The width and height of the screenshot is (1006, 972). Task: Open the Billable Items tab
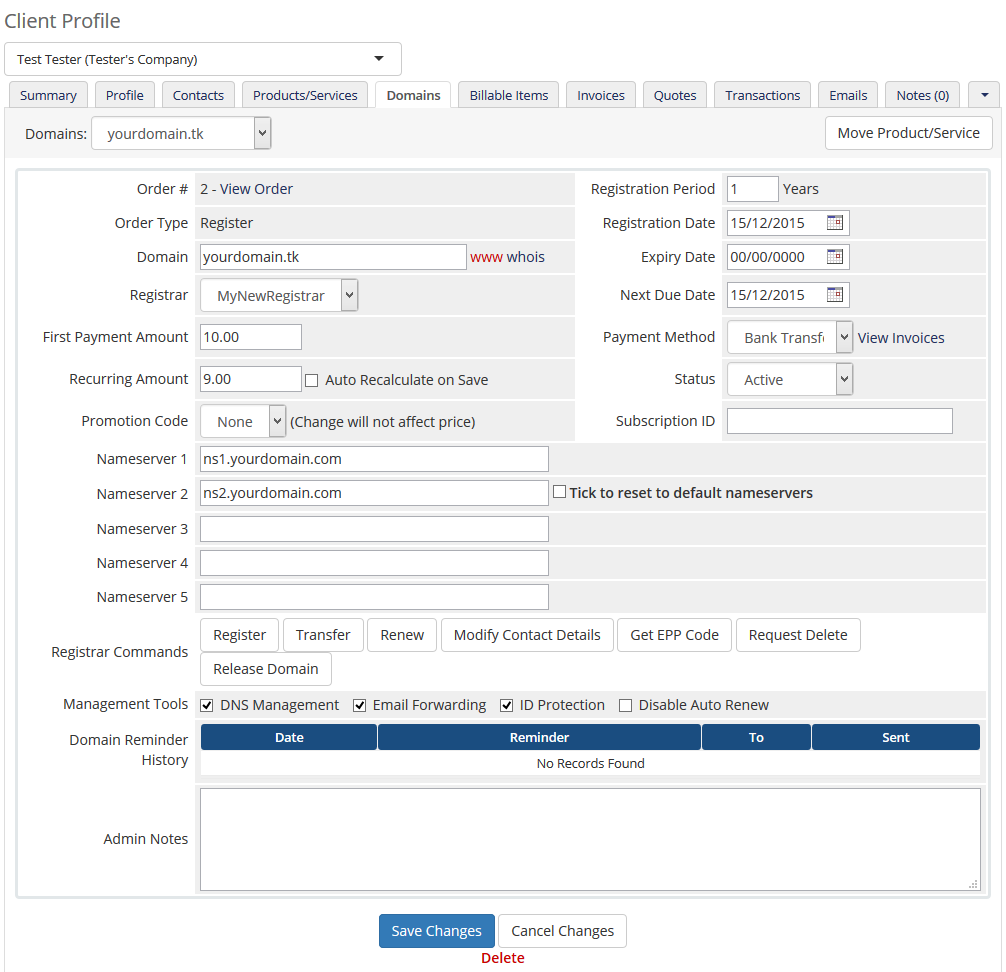(509, 95)
